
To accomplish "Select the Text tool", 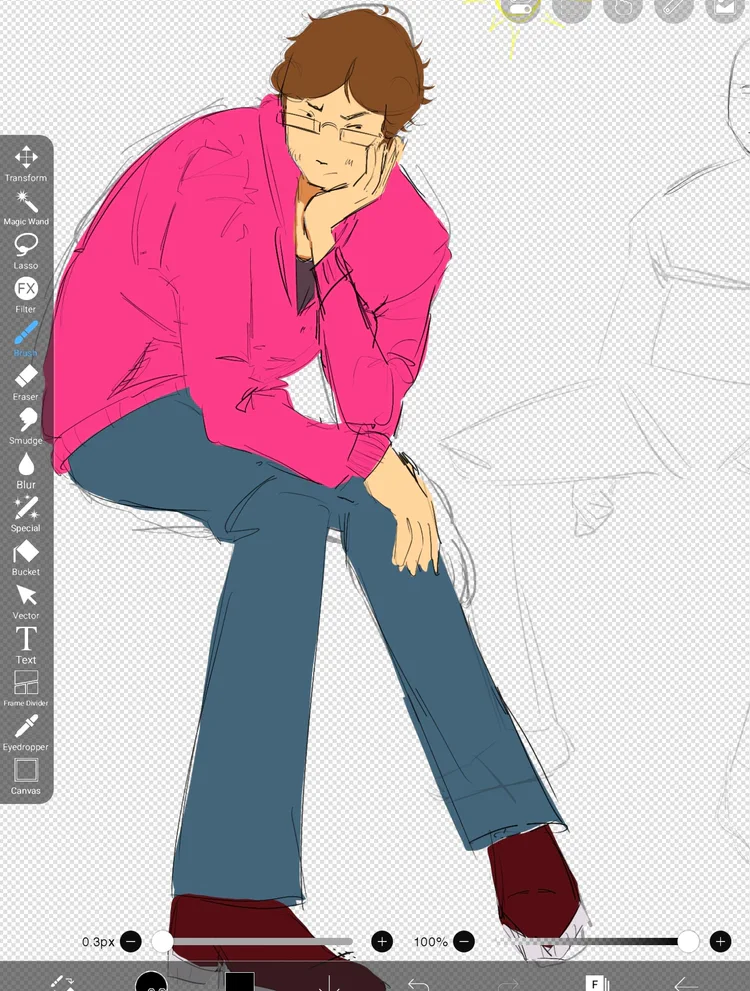I will tap(26, 645).
